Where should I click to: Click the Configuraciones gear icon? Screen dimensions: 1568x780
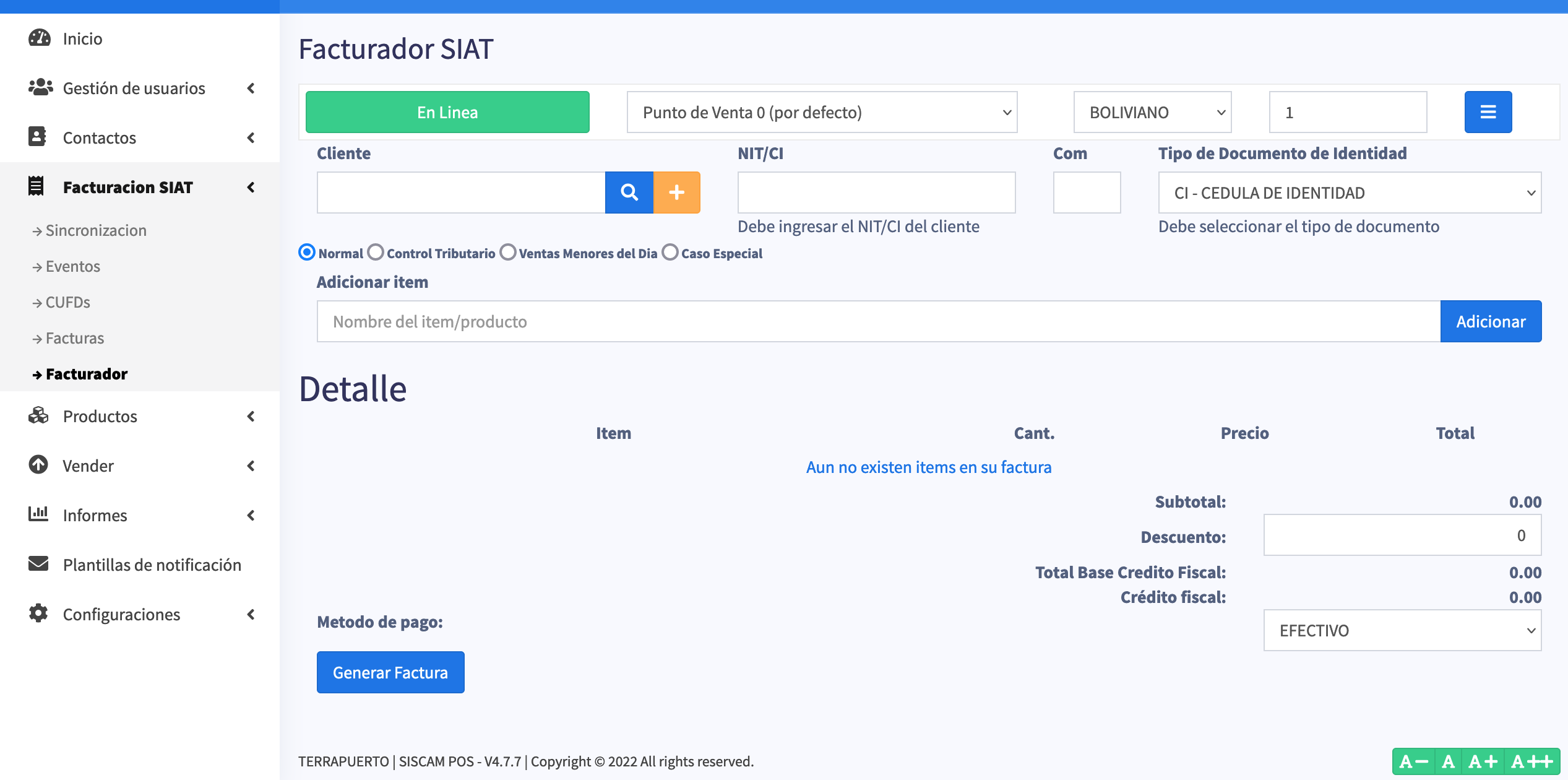click(x=38, y=613)
